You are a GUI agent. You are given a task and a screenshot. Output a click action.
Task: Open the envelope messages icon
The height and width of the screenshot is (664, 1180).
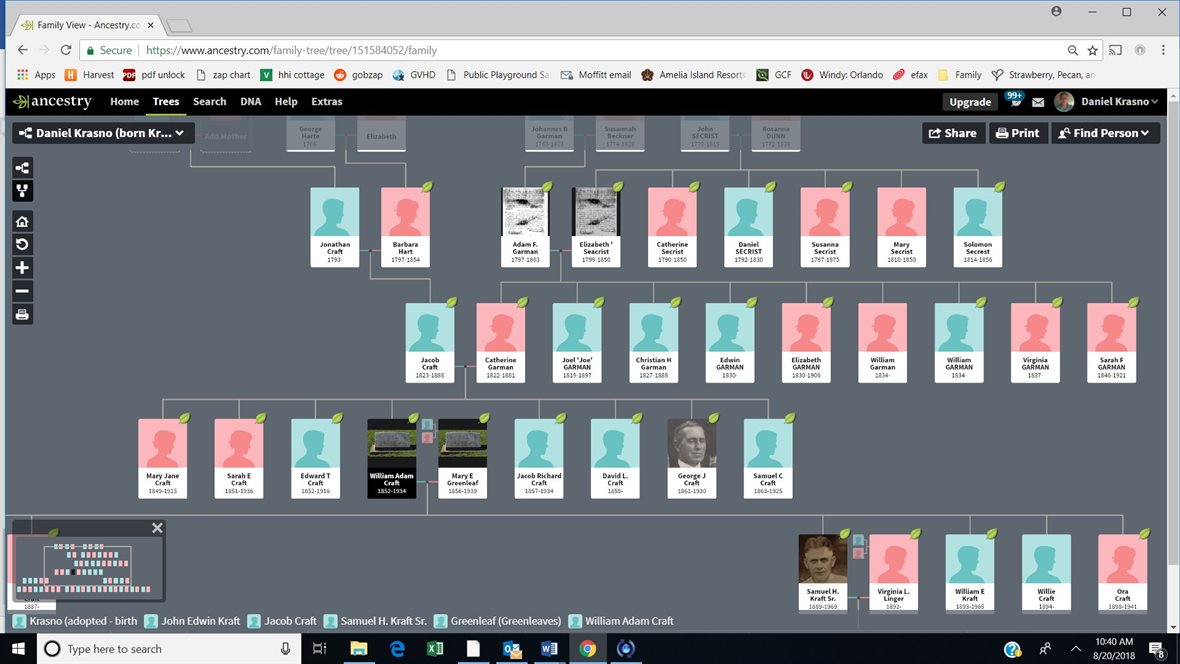(1038, 102)
